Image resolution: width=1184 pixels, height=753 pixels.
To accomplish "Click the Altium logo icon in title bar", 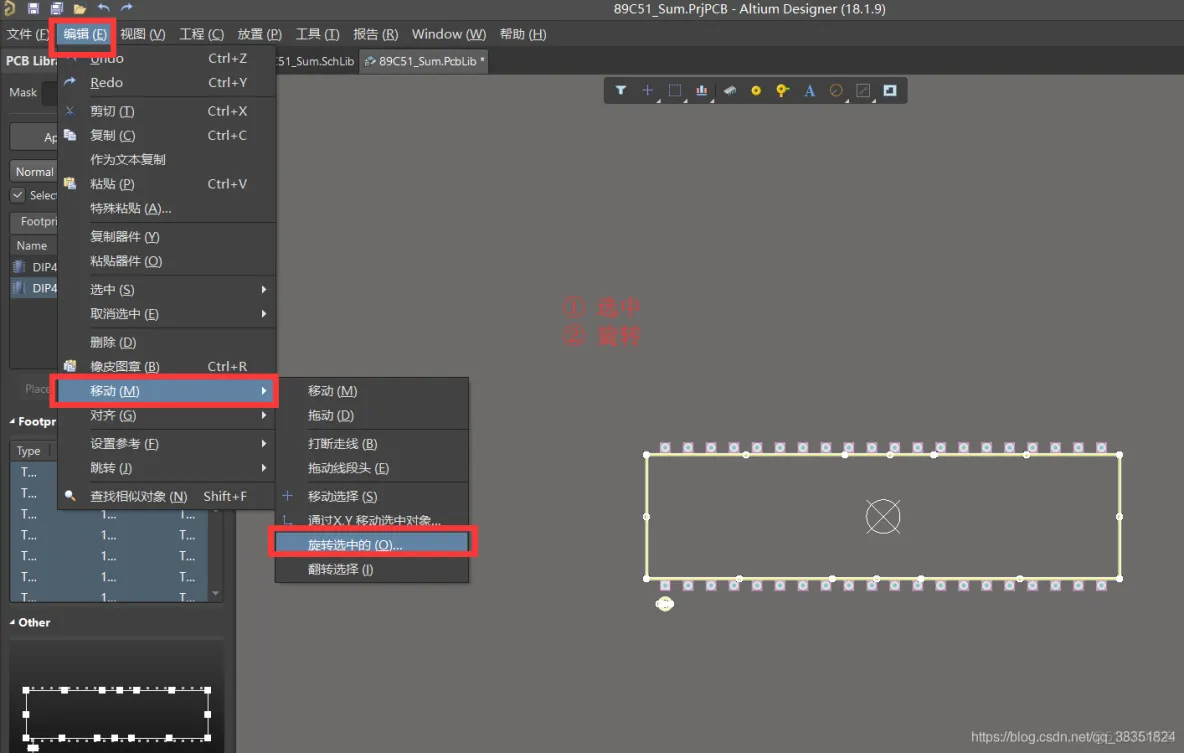I will pos(9,8).
